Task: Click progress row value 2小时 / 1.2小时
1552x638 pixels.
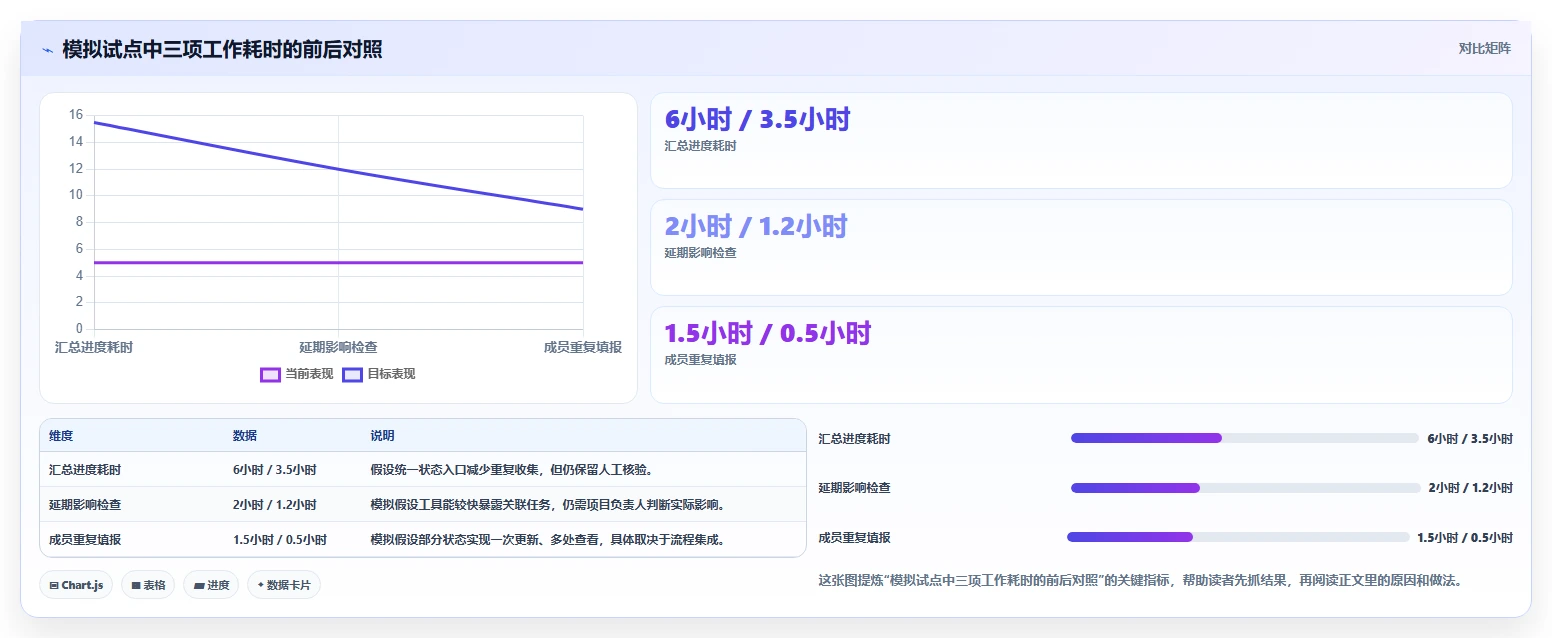Action: point(1471,488)
